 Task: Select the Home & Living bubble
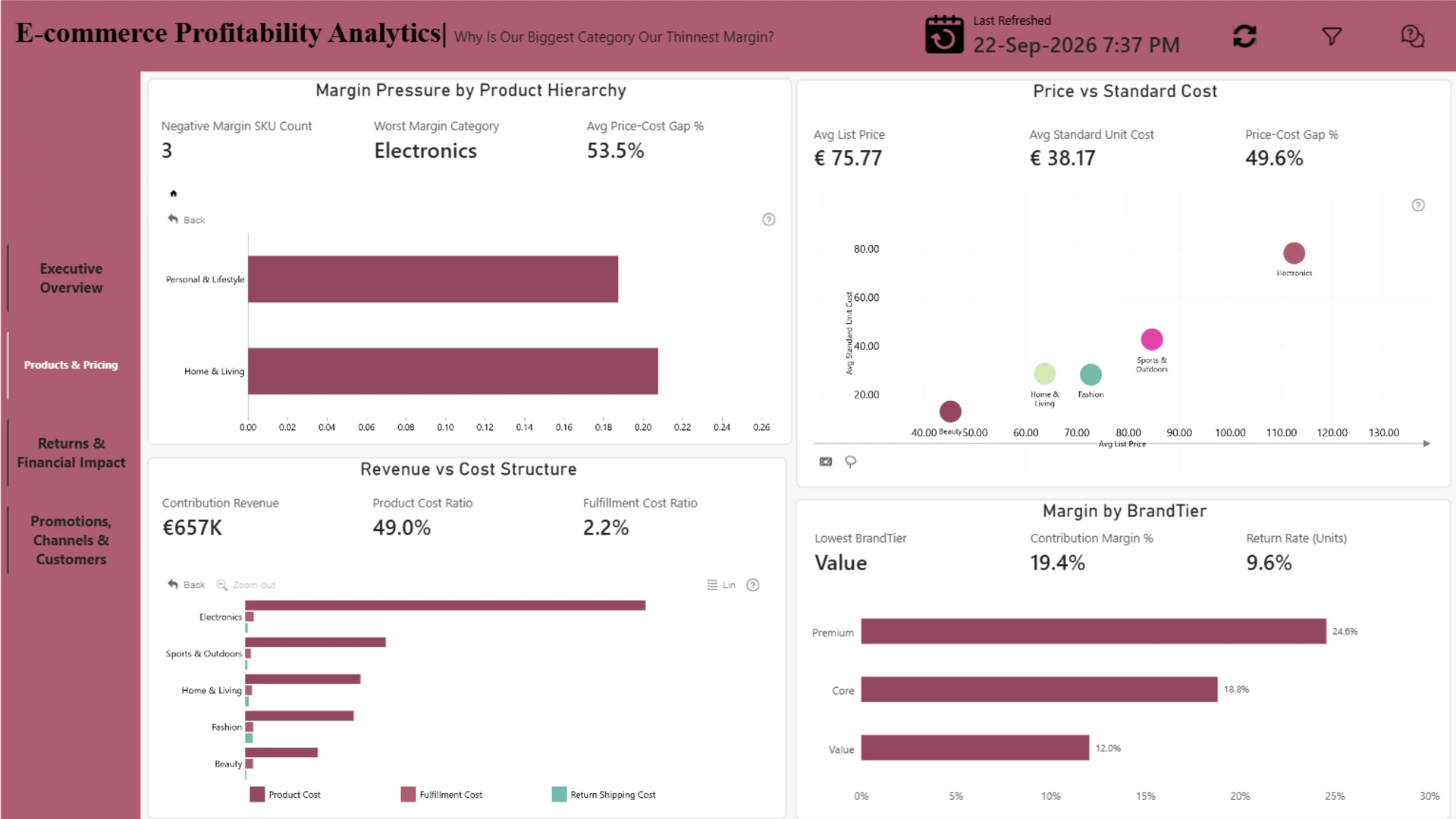pyautogui.click(x=1044, y=374)
